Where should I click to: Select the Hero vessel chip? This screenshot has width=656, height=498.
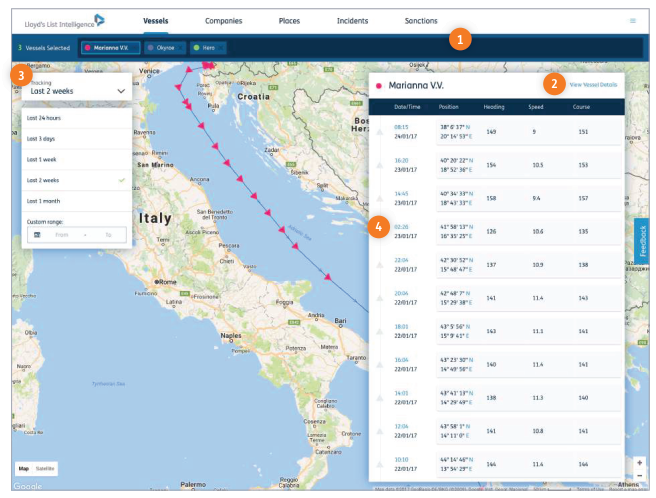click(x=208, y=48)
